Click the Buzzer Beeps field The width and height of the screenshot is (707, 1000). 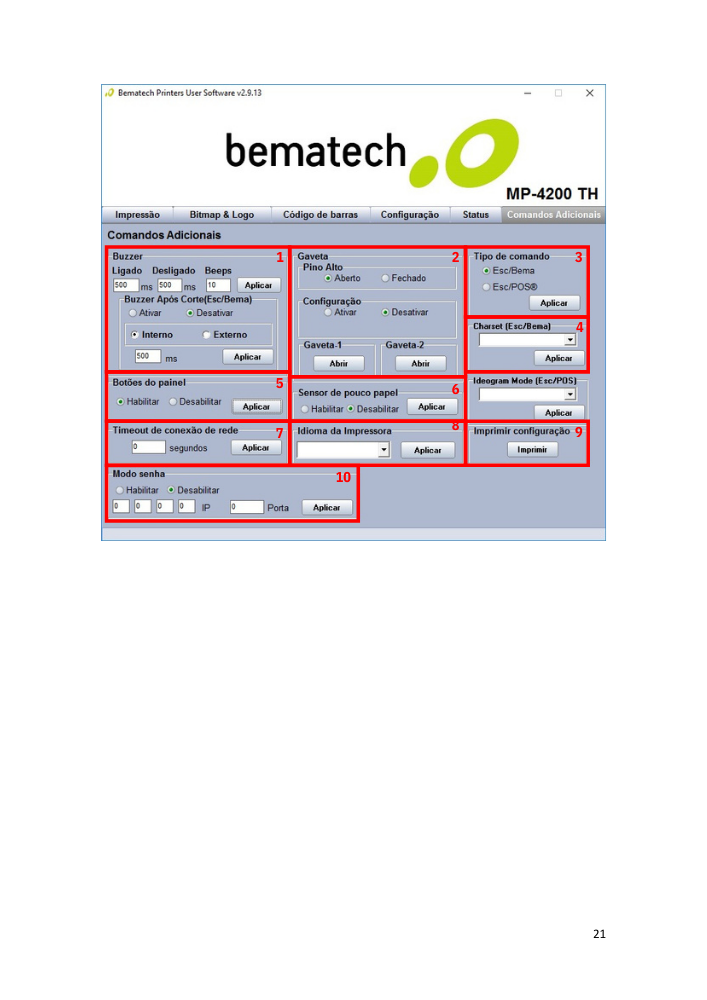(x=218, y=285)
